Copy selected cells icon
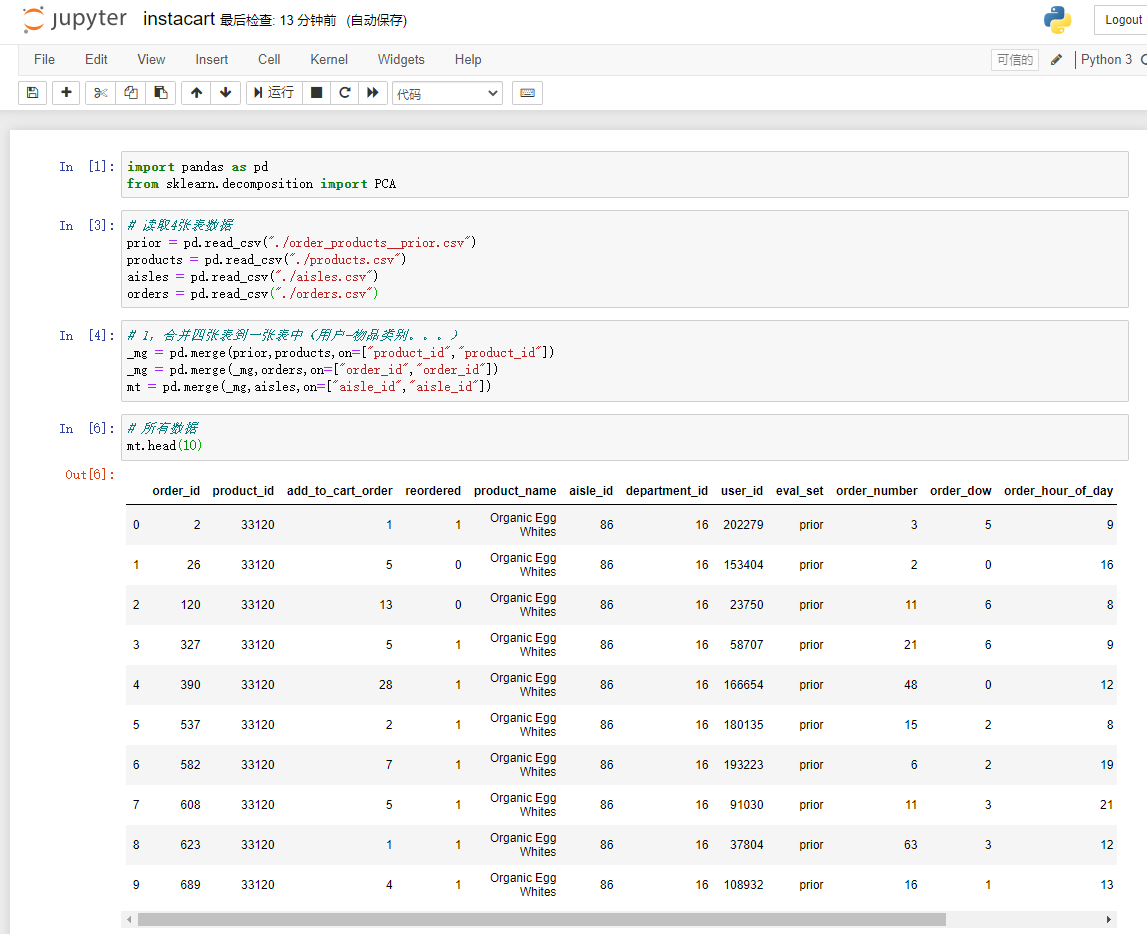This screenshot has height=934, width=1147. click(x=130, y=93)
